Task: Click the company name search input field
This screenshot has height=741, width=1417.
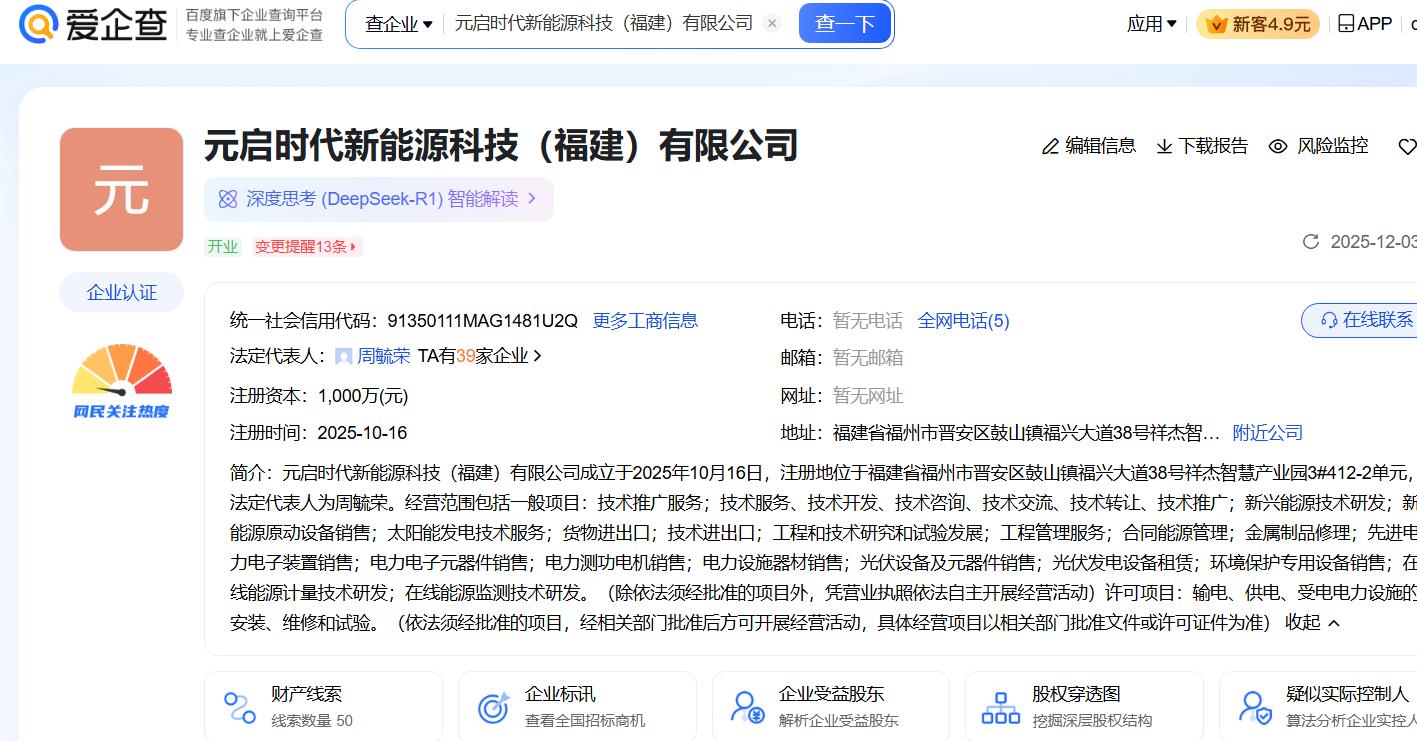Action: click(603, 24)
